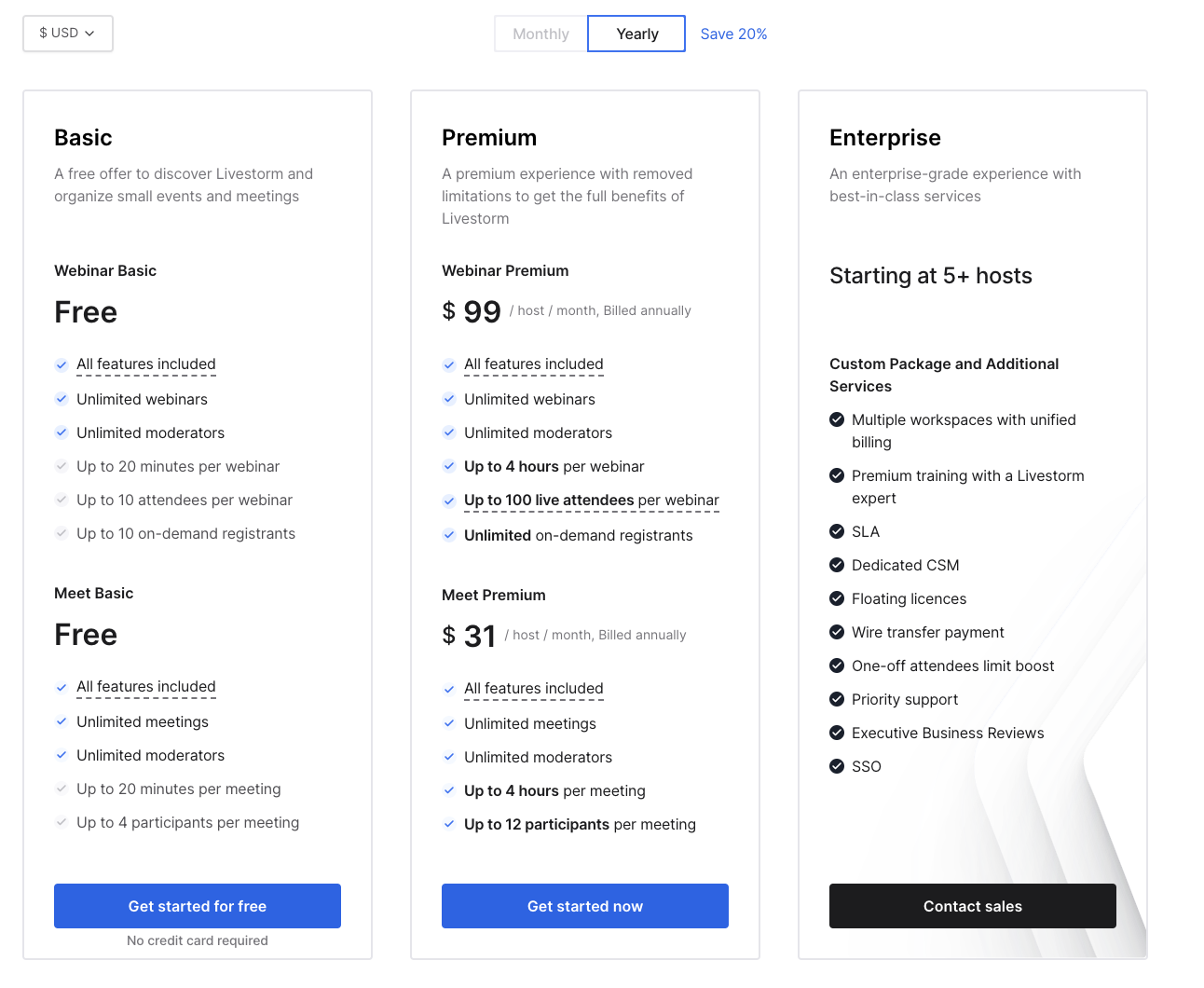Click All features included under Webinar Basic
Image resolution: width=1204 pixels, height=988 pixels.
coord(146,364)
